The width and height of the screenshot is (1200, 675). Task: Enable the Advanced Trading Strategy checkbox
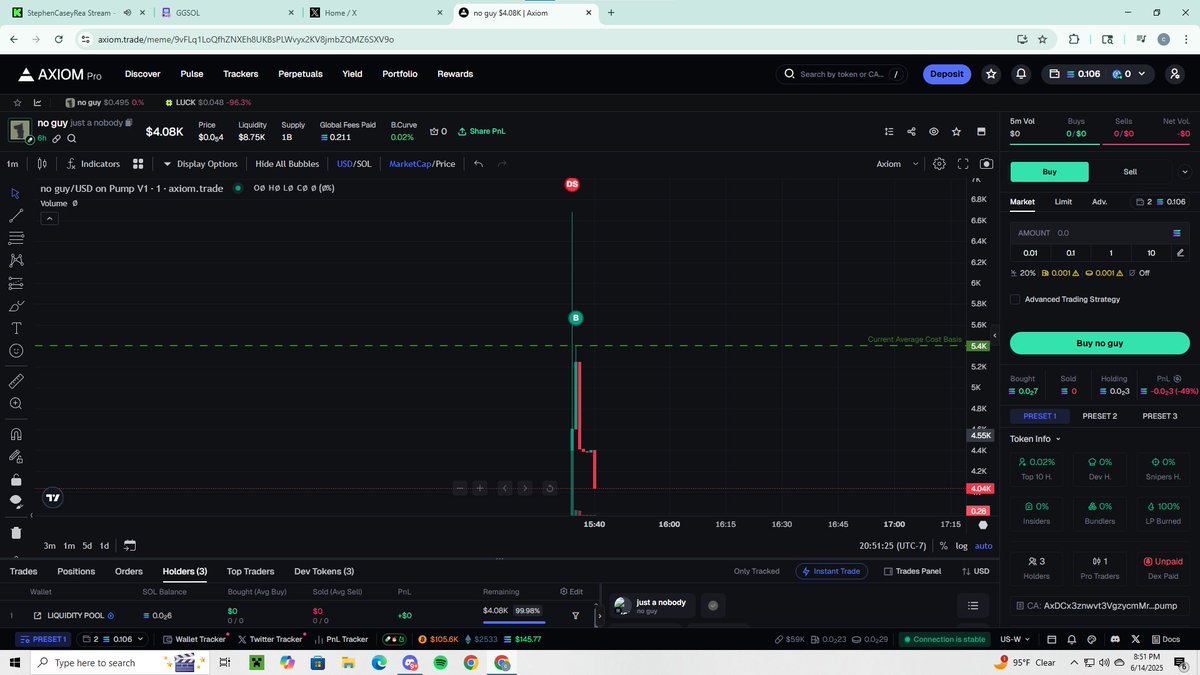[1015, 299]
